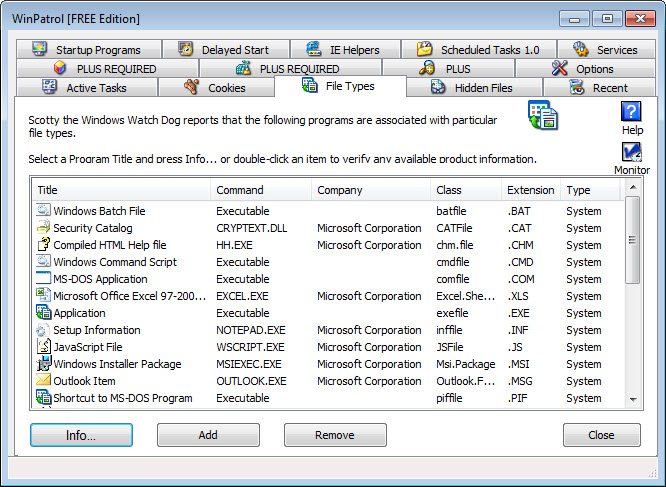
Task: Sort list by Title column header
Action: [121, 190]
